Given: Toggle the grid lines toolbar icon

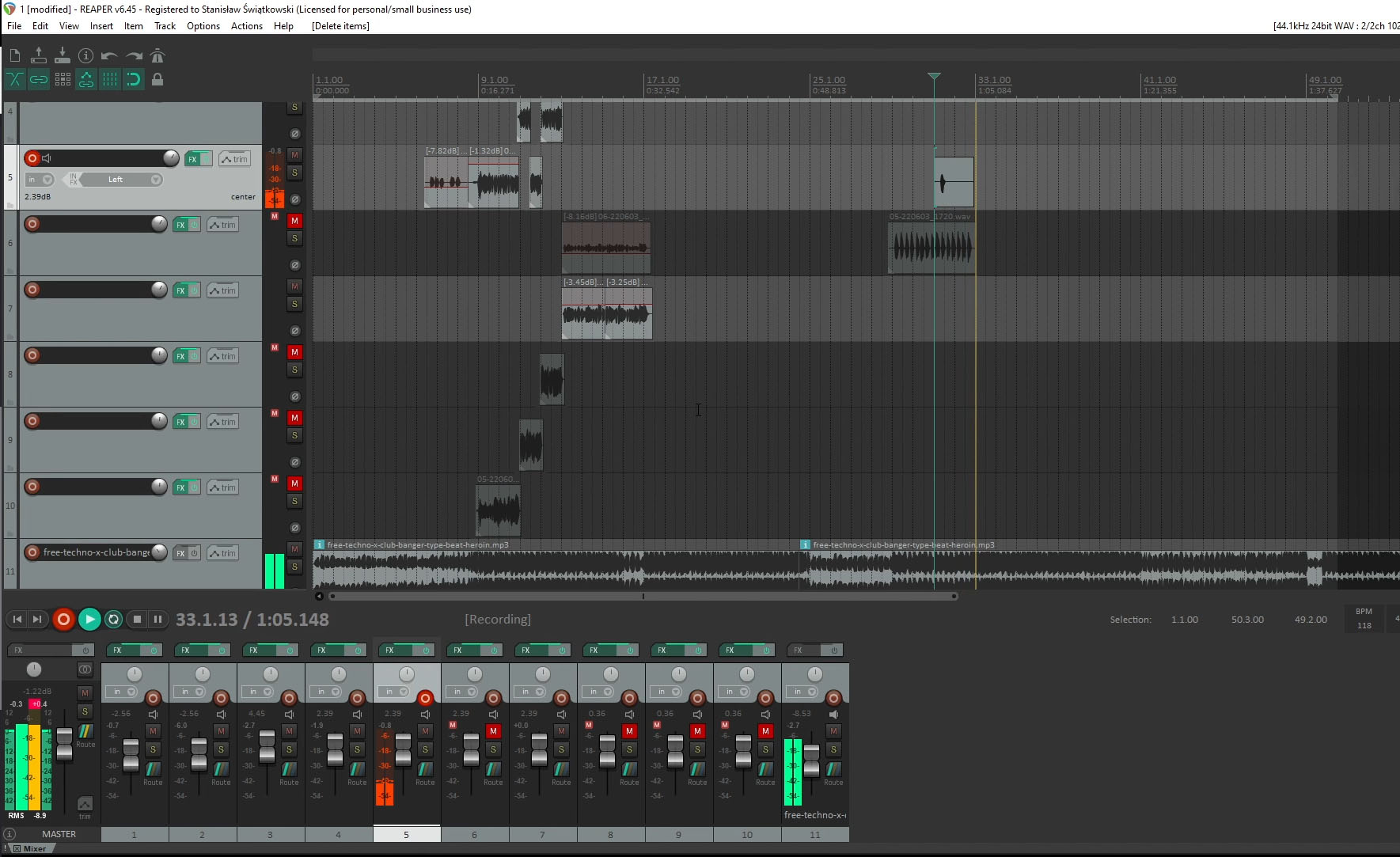Looking at the screenshot, I should point(110,79).
